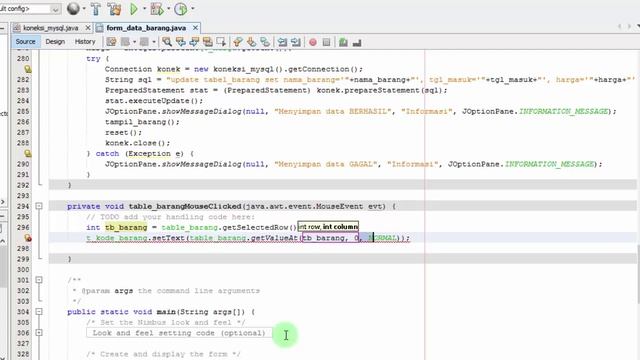Viewport: 640px width, 360px height.
Task: Click "reset();" on line 287
Action: [x=123, y=133]
